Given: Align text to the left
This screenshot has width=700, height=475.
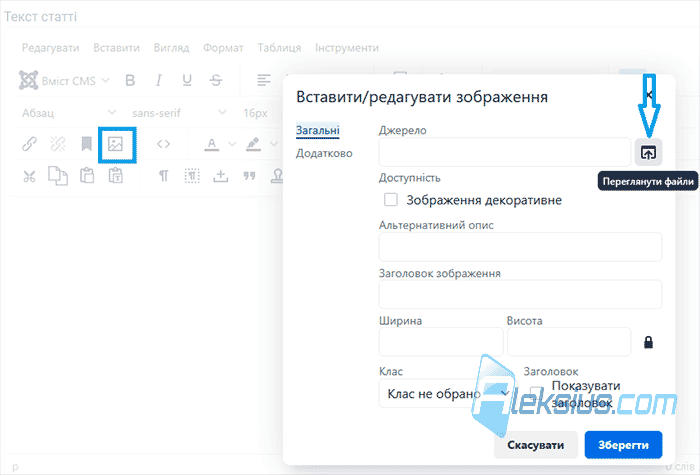Looking at the screenshot, I should point(264,80).
